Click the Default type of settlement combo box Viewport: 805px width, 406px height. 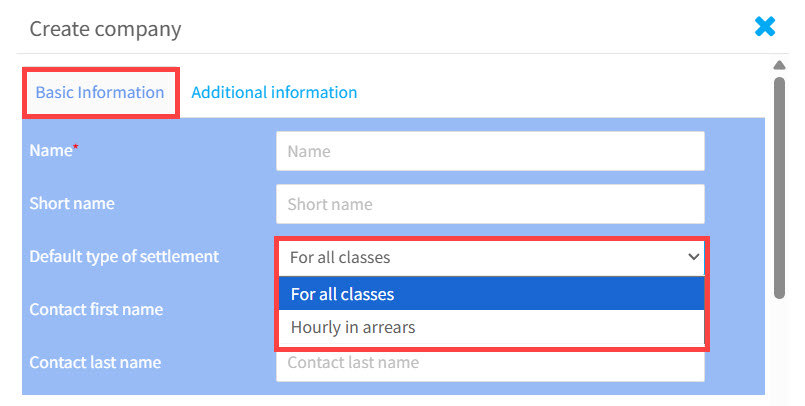click(x=480, y=257)
